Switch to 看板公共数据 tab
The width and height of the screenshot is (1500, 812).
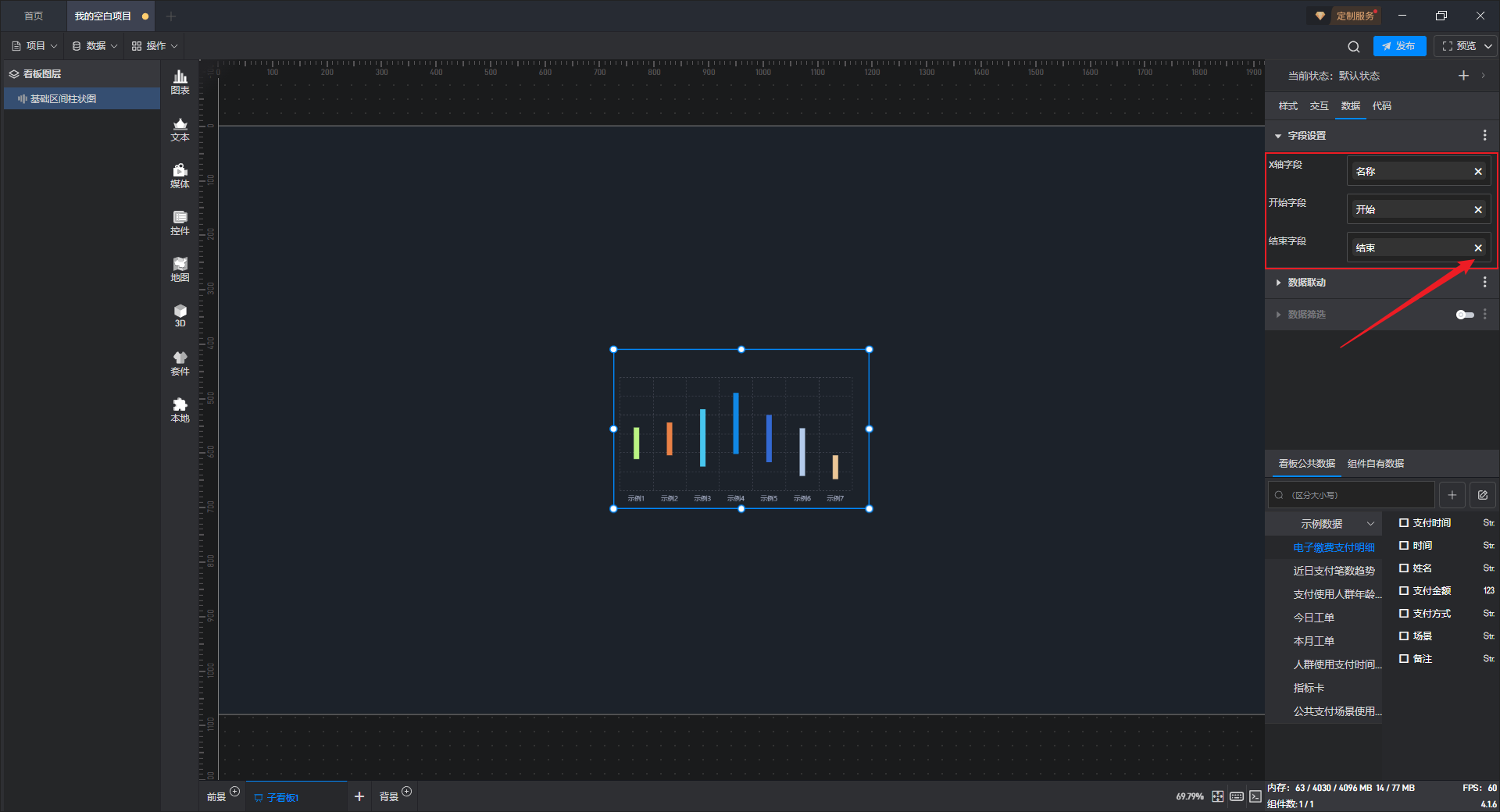(1307, 464)
